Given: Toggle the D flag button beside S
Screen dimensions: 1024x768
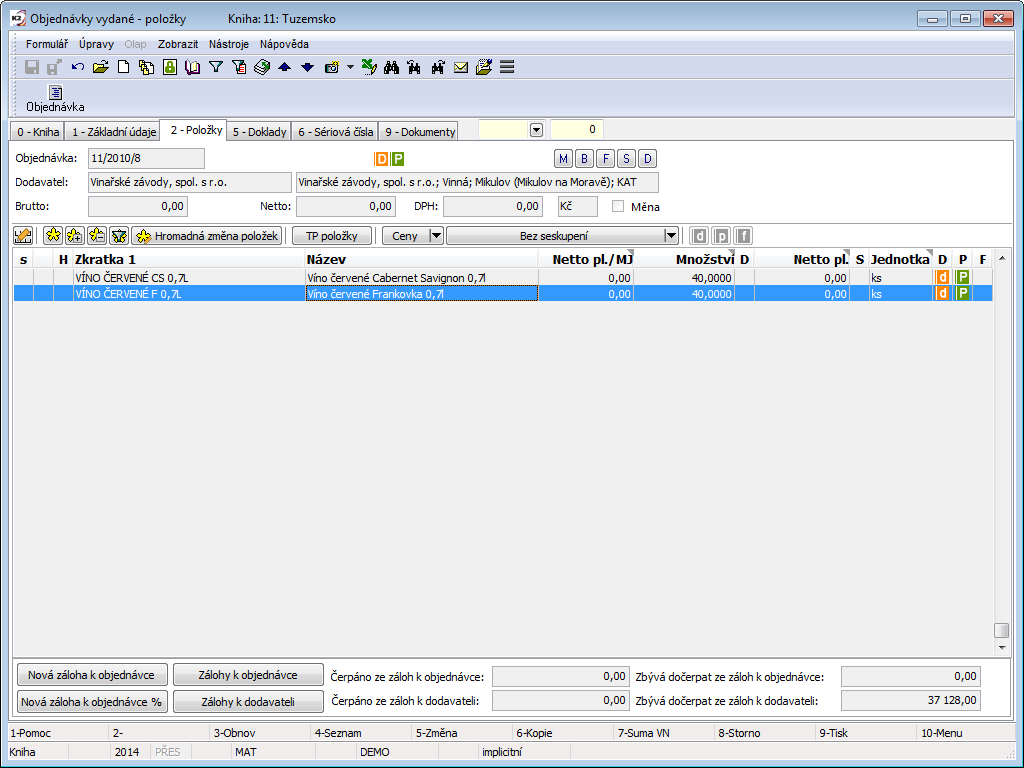Looking at the screenshot, I should (647, 159).
